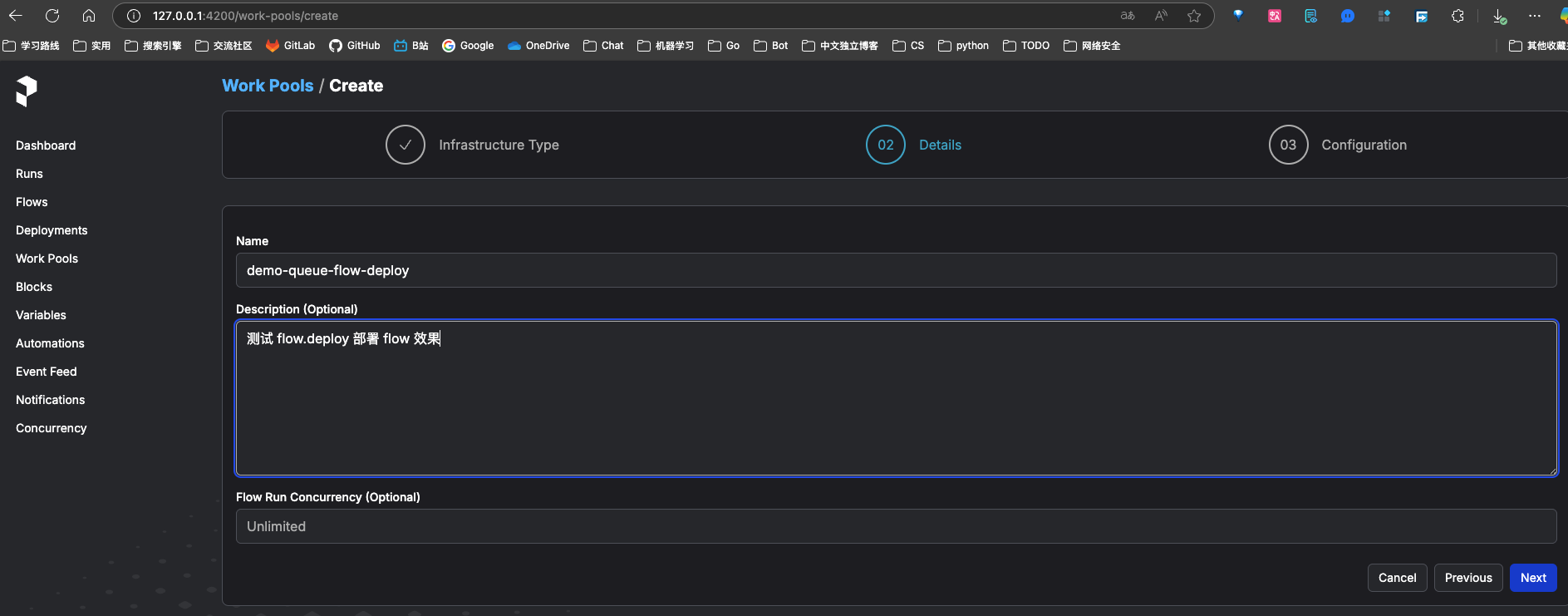Viewport: 1568px width, 616px height.
Task: Open the GitHub bookmark
Action: (355, 46)
